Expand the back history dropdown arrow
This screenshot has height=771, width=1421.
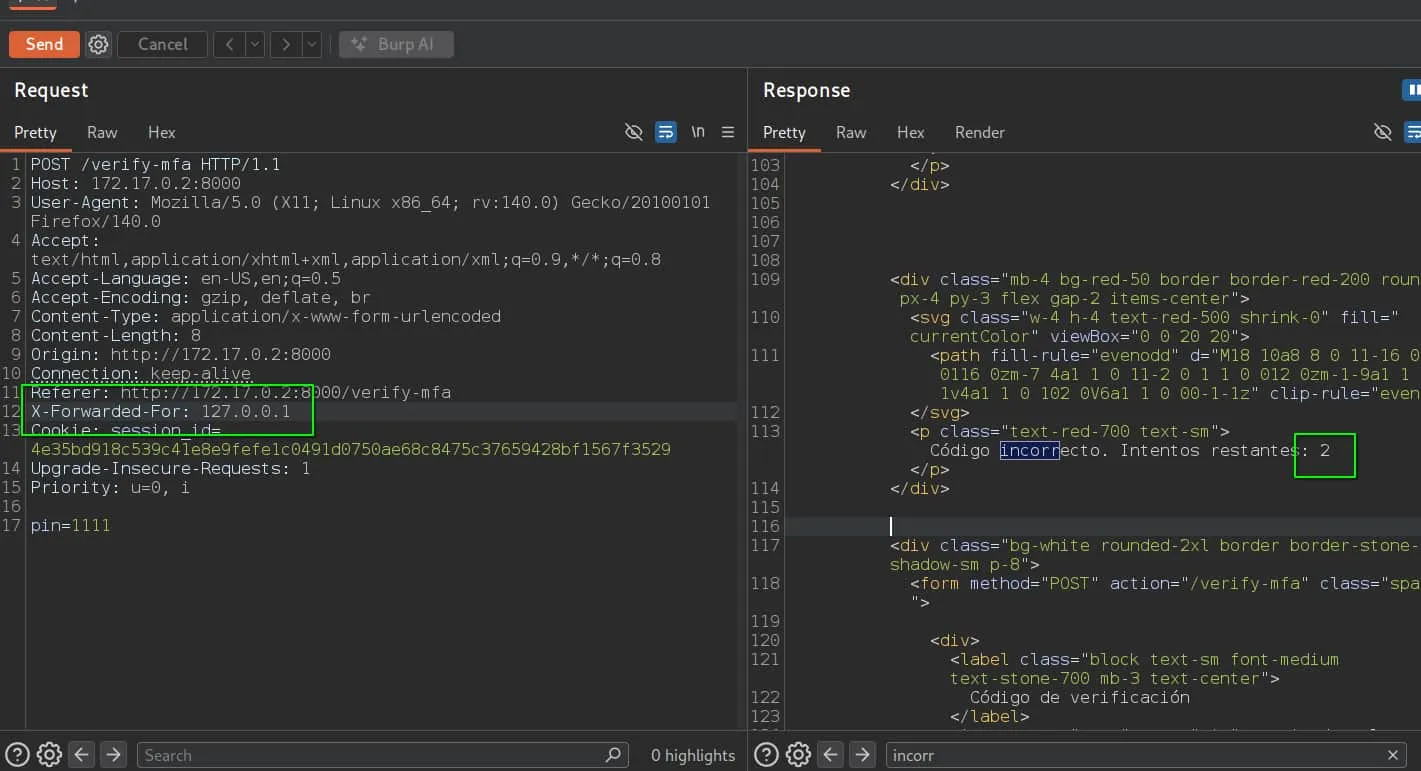tap(255, 44)
